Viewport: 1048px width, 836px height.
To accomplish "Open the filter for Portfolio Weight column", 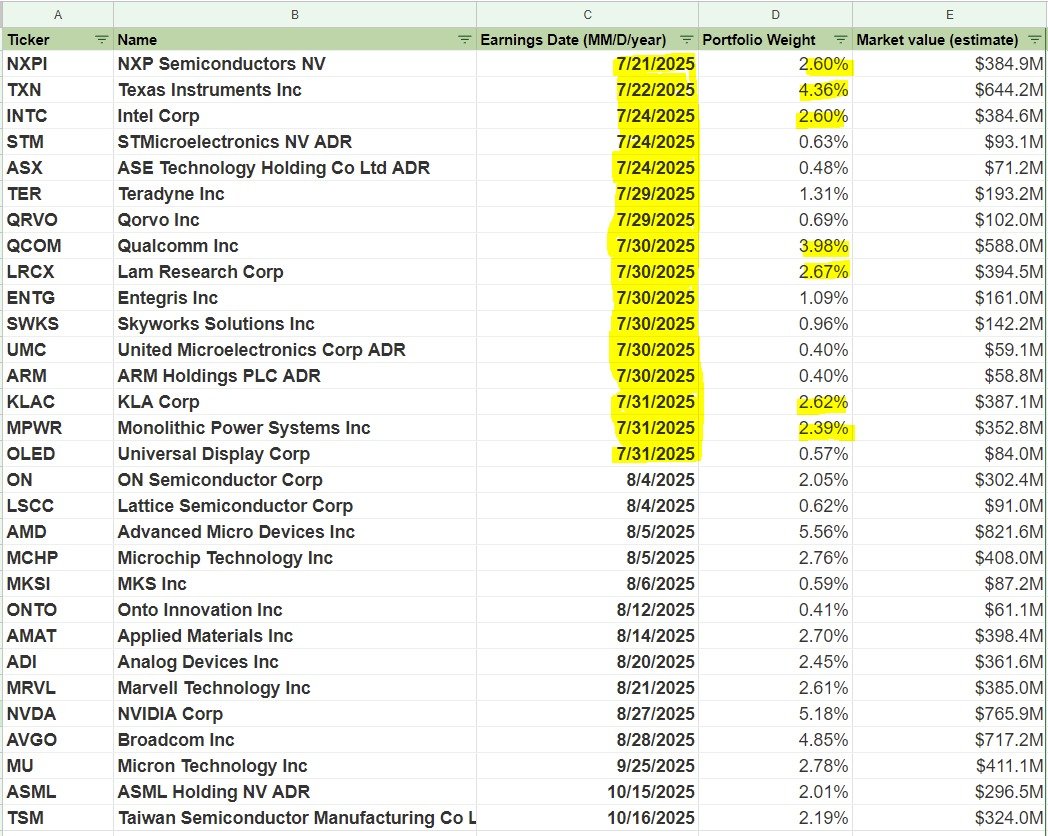I will (841, 39).
